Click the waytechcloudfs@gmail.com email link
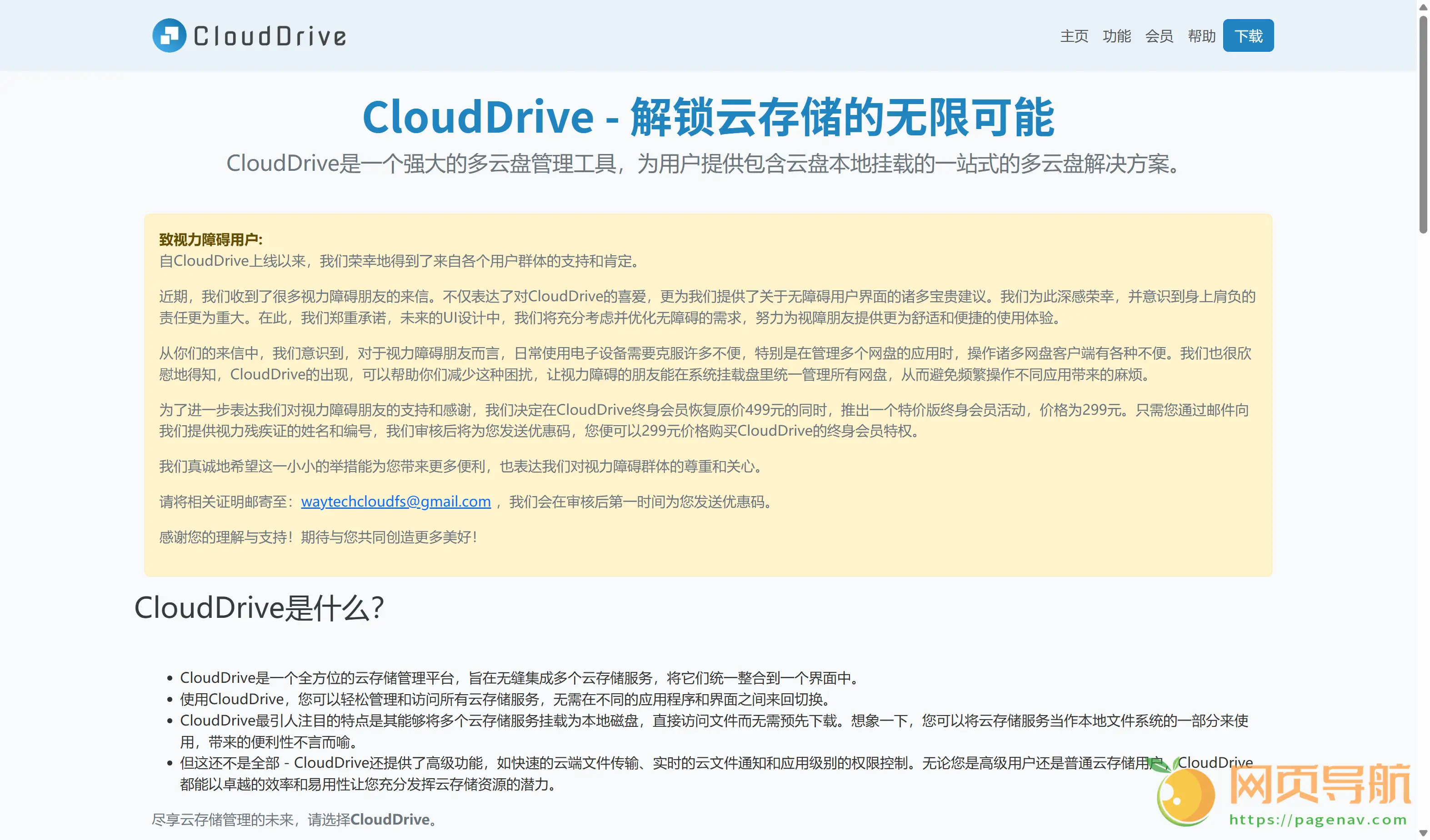This screenshot has width=1430, height=840. [395, 502]
